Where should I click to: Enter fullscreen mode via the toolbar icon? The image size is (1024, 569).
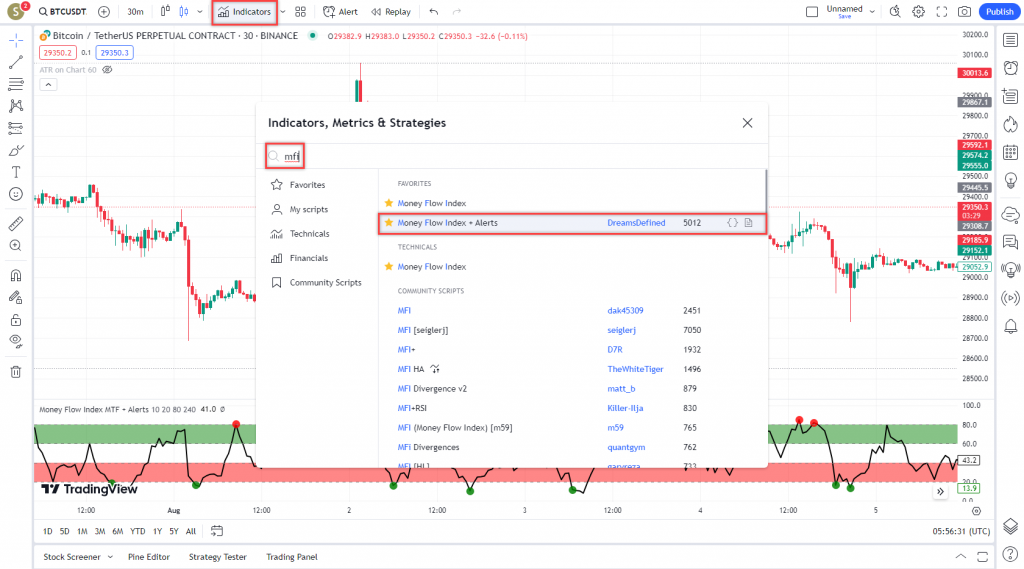941,12
